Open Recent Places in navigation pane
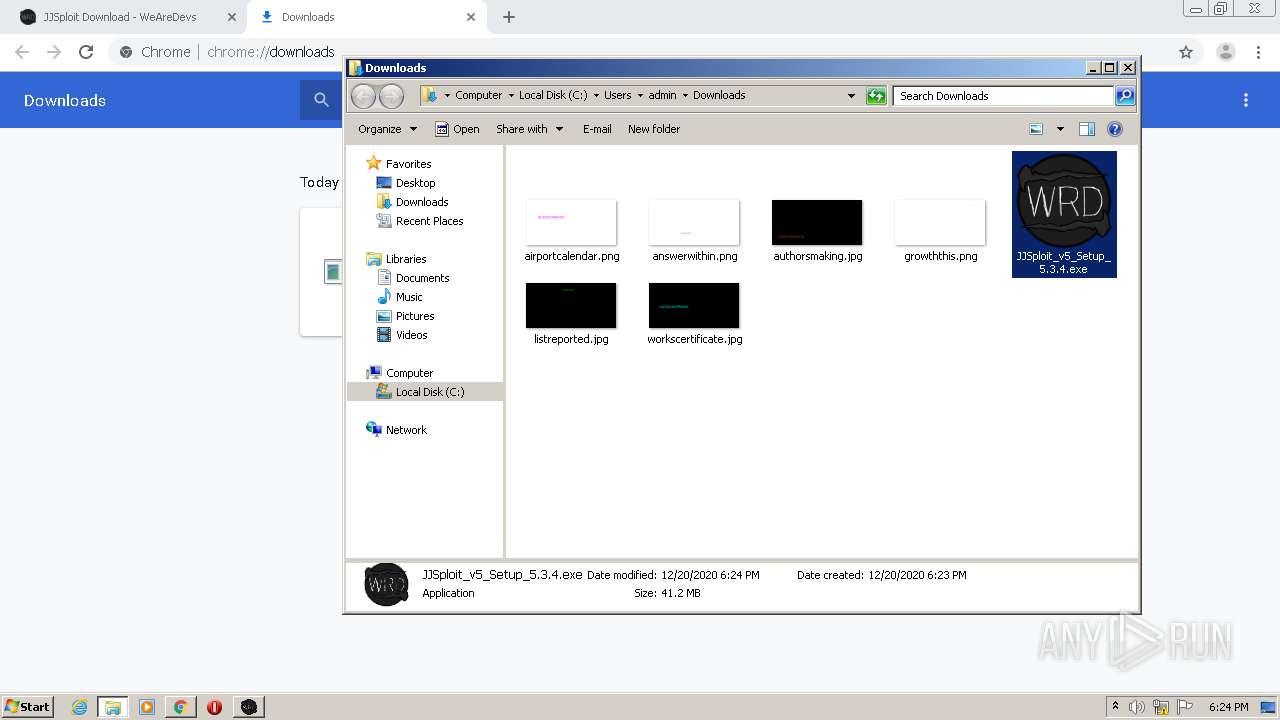Screen dimensions: 1280x720 tap(429, 221)
